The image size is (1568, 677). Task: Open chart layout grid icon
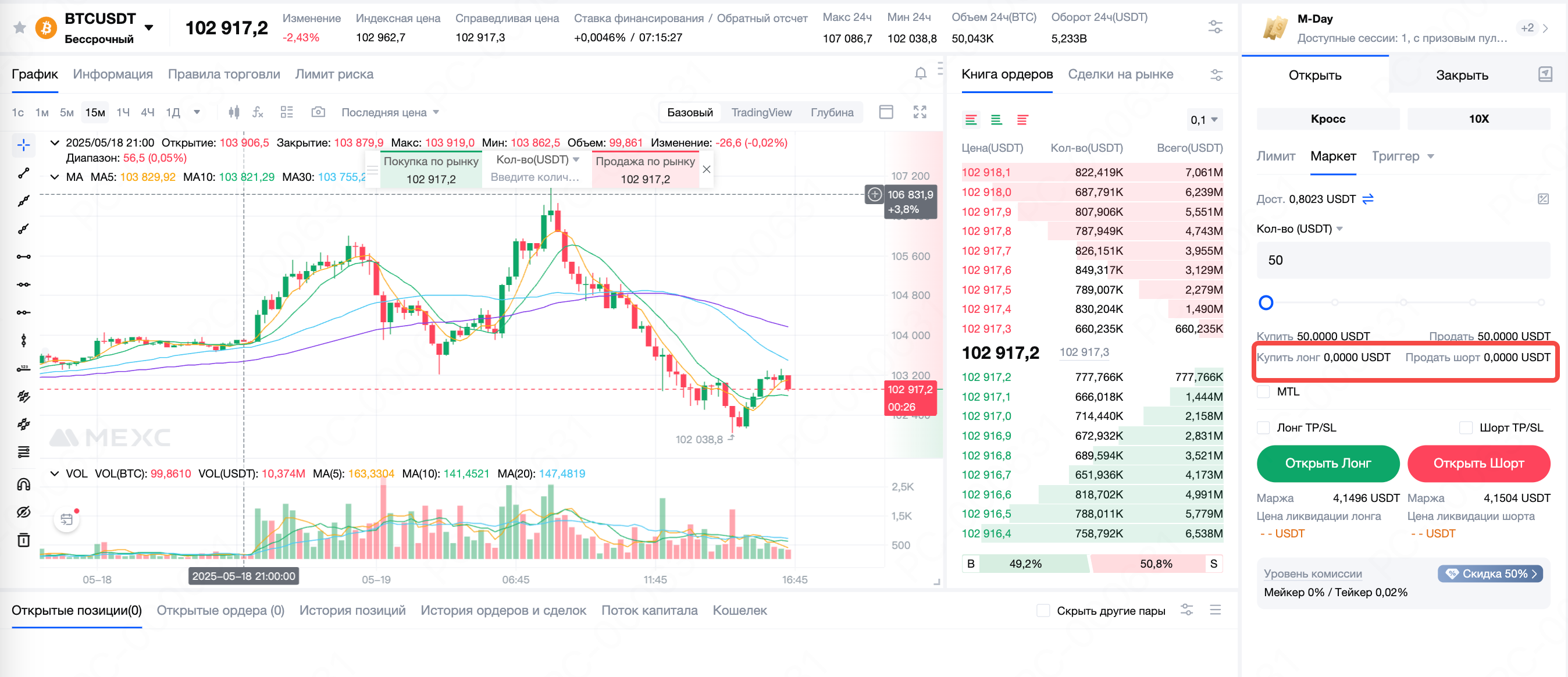click(x=286, y=112)
